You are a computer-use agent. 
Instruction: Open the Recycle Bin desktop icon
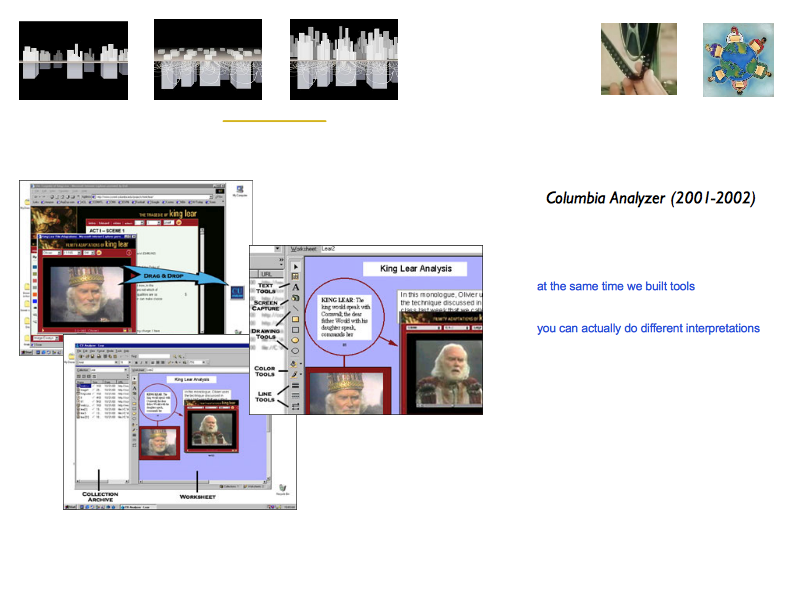283,489
